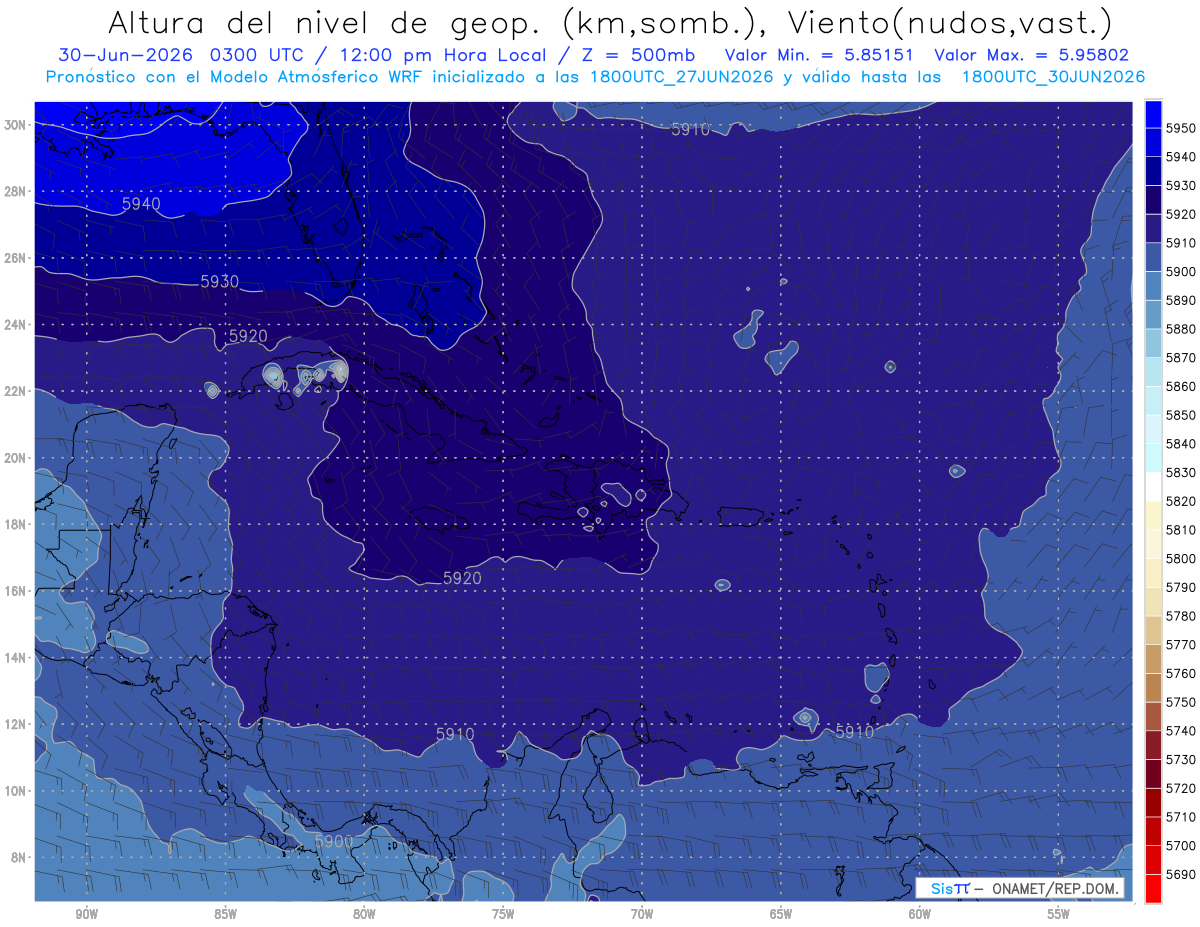Click the 28N latitude axis label
Image resolution: width=1200 pixels, height=927 pixels.
[x=17, y=191]
